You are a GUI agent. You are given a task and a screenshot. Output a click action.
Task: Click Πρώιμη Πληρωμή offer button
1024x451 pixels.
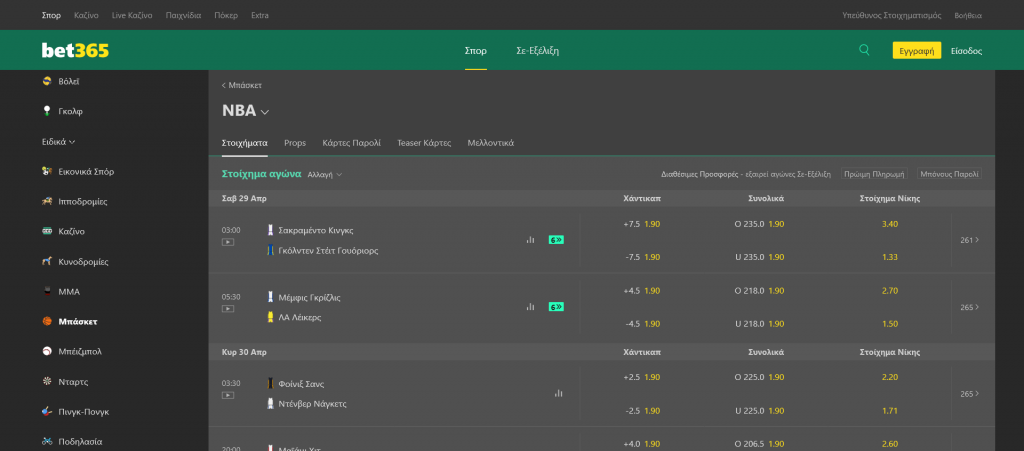pos(874,174)
